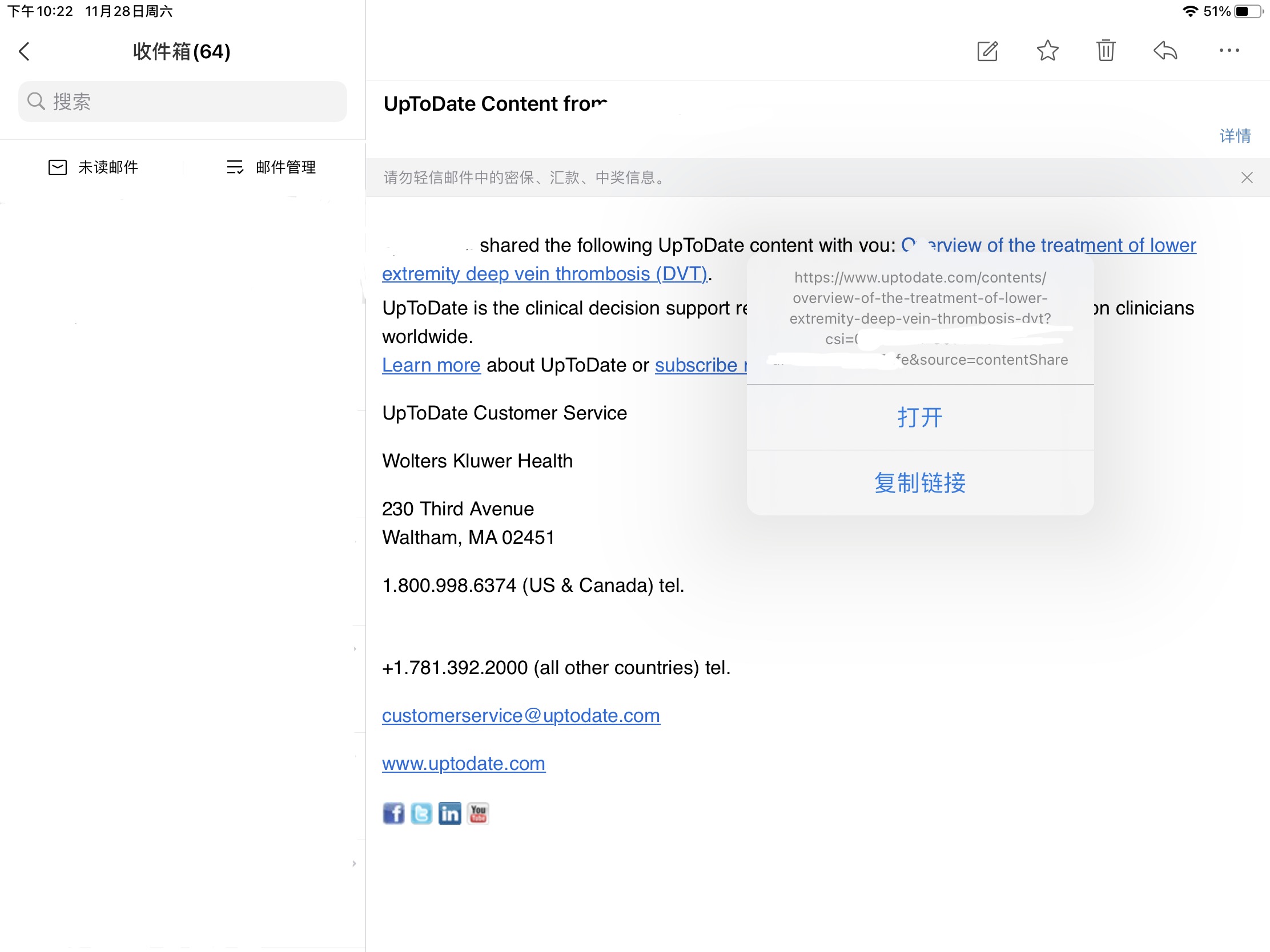Tap the compose new mail icon
The width and height of the screenshot is (1270, 952).
pyautogui.click(x=987, y=51)
